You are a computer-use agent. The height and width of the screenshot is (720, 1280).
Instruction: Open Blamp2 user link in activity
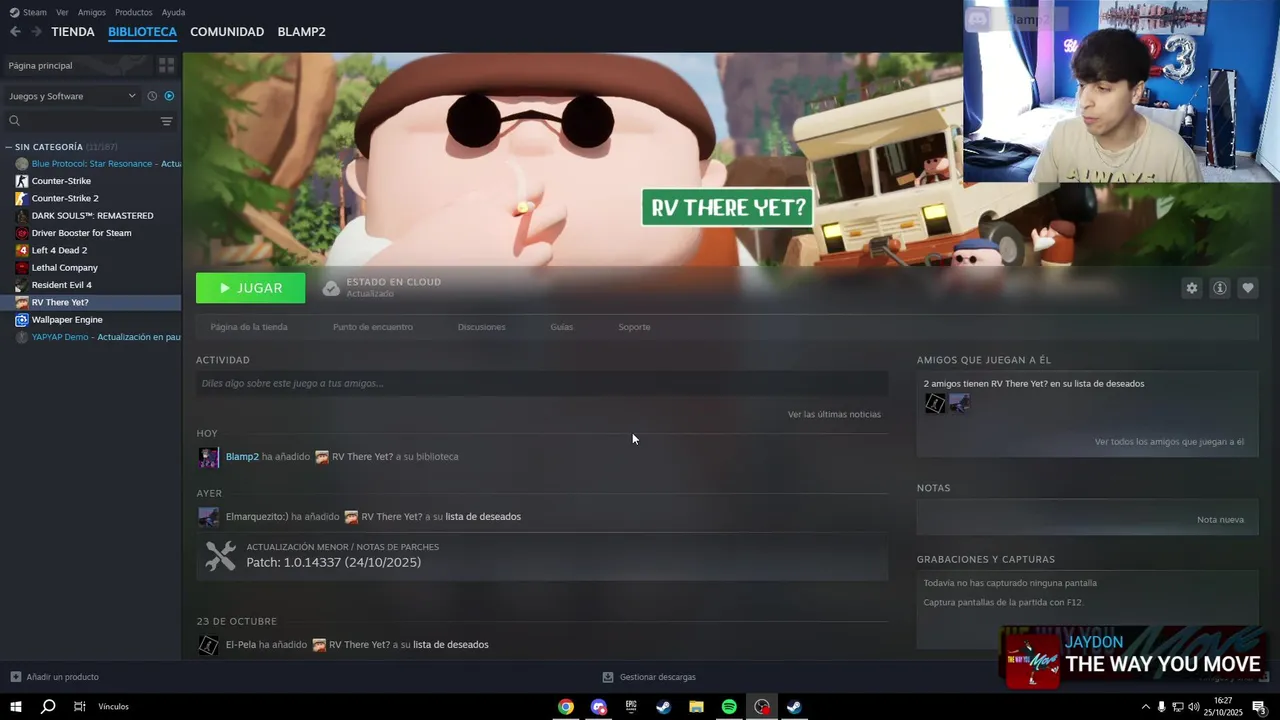point(242,457)
